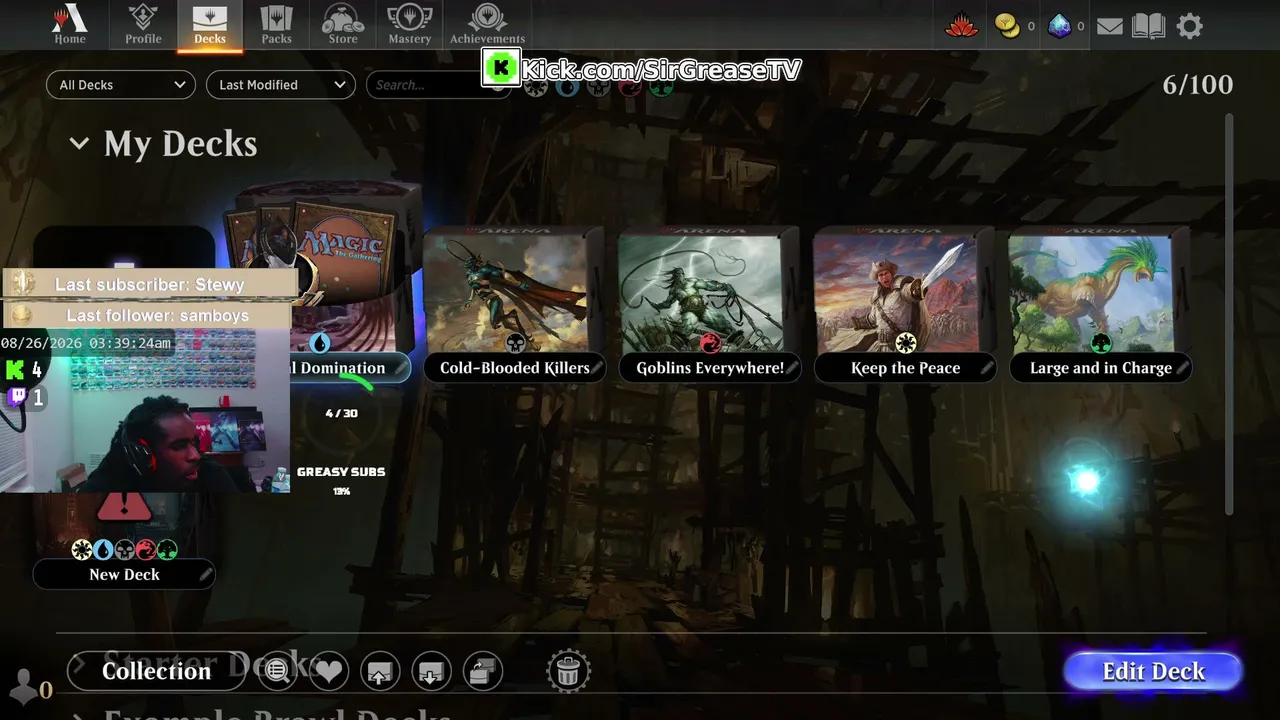Export the deck with down-arrow icon
The height and width of the screenshot is (720, 1280).
(431, 671)
